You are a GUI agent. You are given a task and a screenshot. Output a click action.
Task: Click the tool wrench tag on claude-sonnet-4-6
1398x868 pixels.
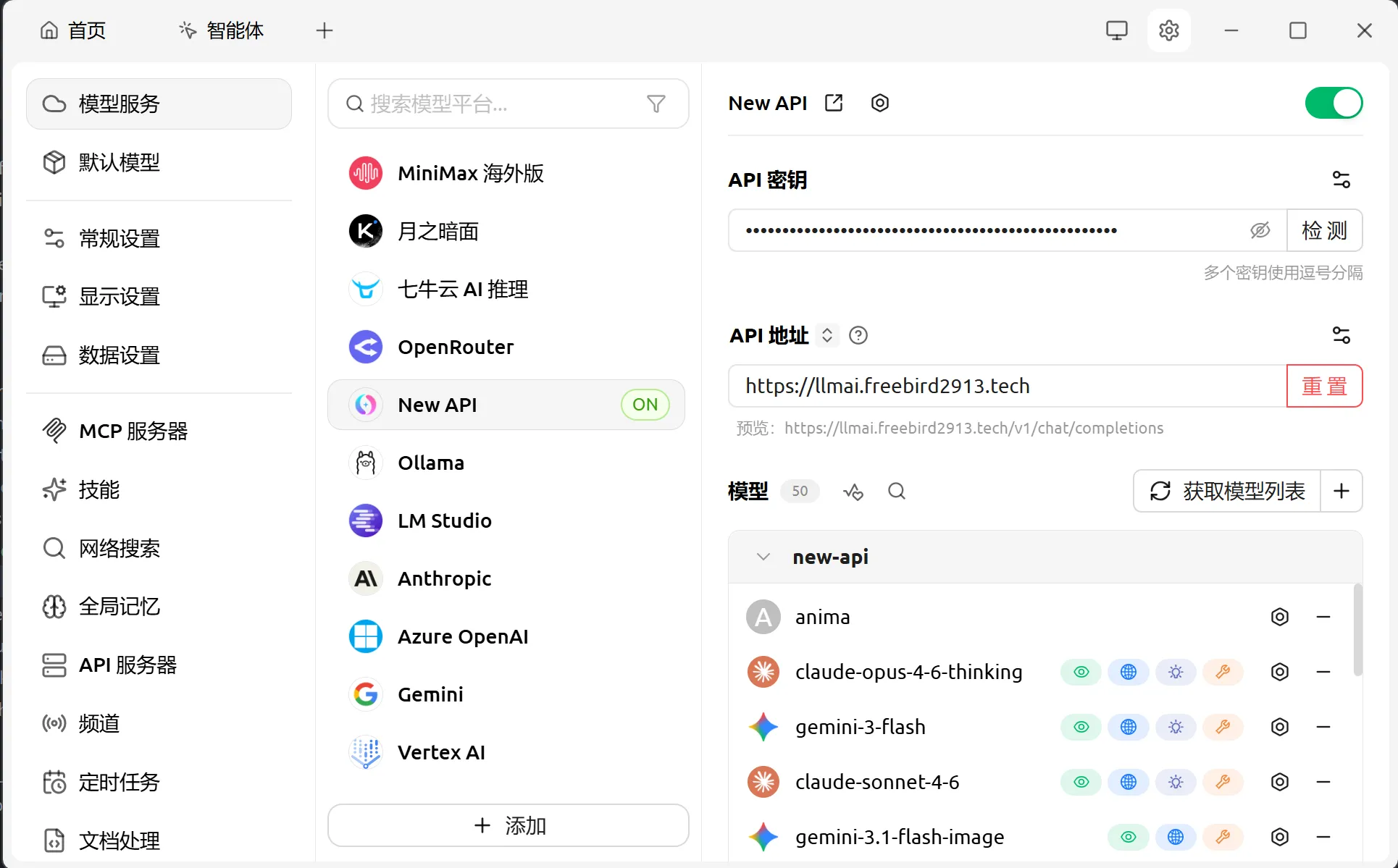(1223, 782)
